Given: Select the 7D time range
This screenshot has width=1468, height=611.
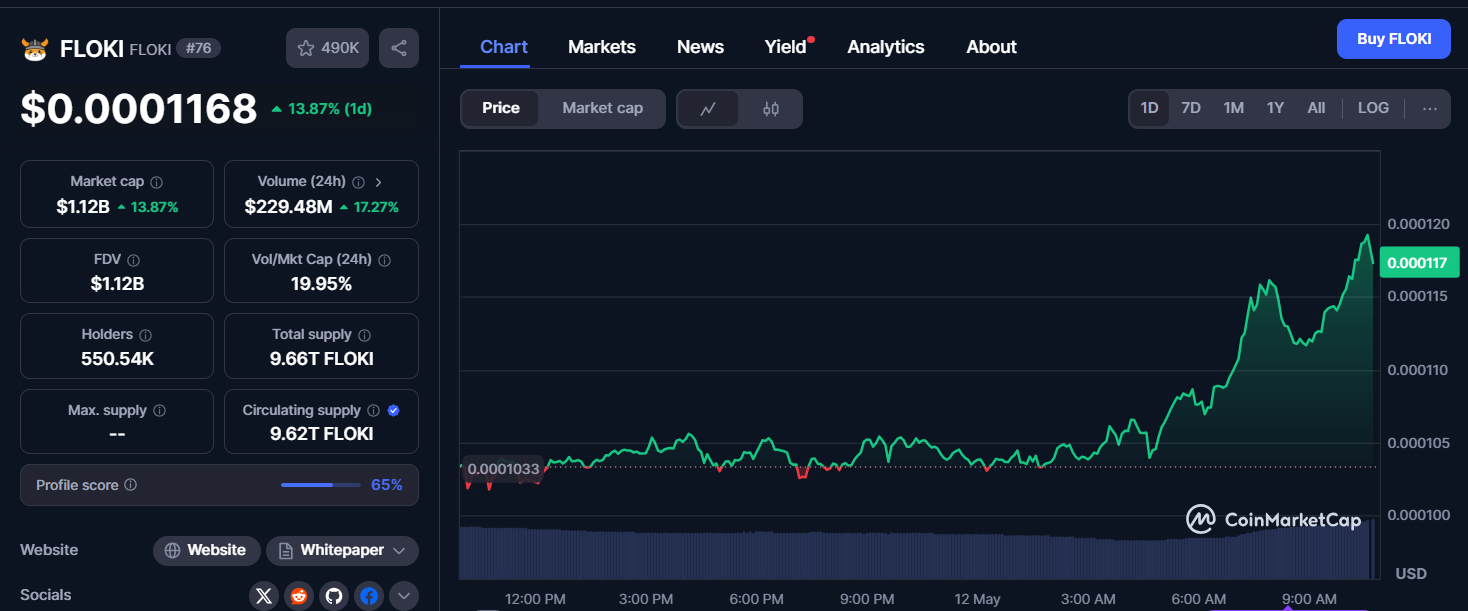Looking at the screenshot, I should coord(1190,108).
